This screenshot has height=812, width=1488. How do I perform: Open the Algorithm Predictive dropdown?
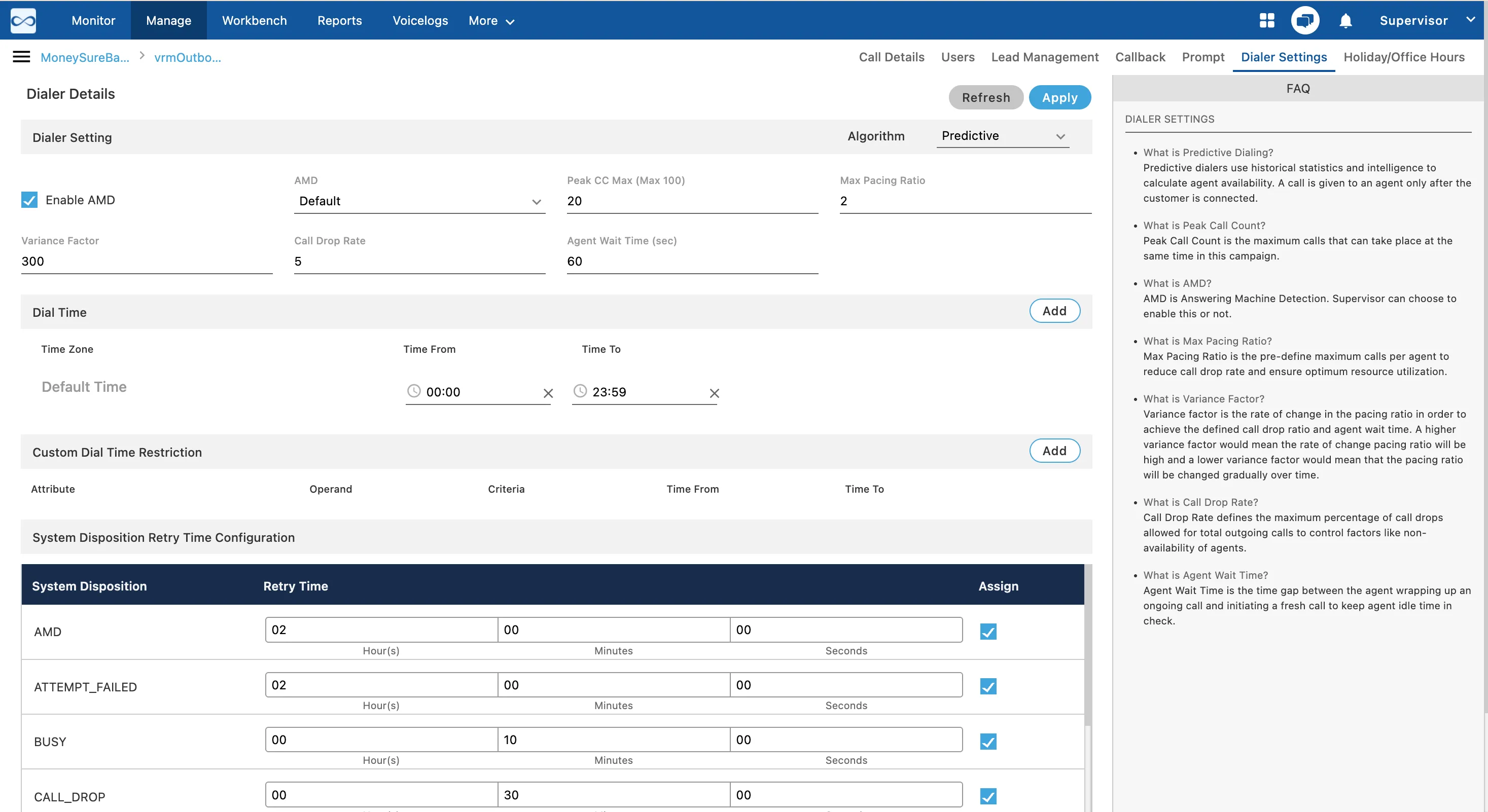[x=1003, y=136]
